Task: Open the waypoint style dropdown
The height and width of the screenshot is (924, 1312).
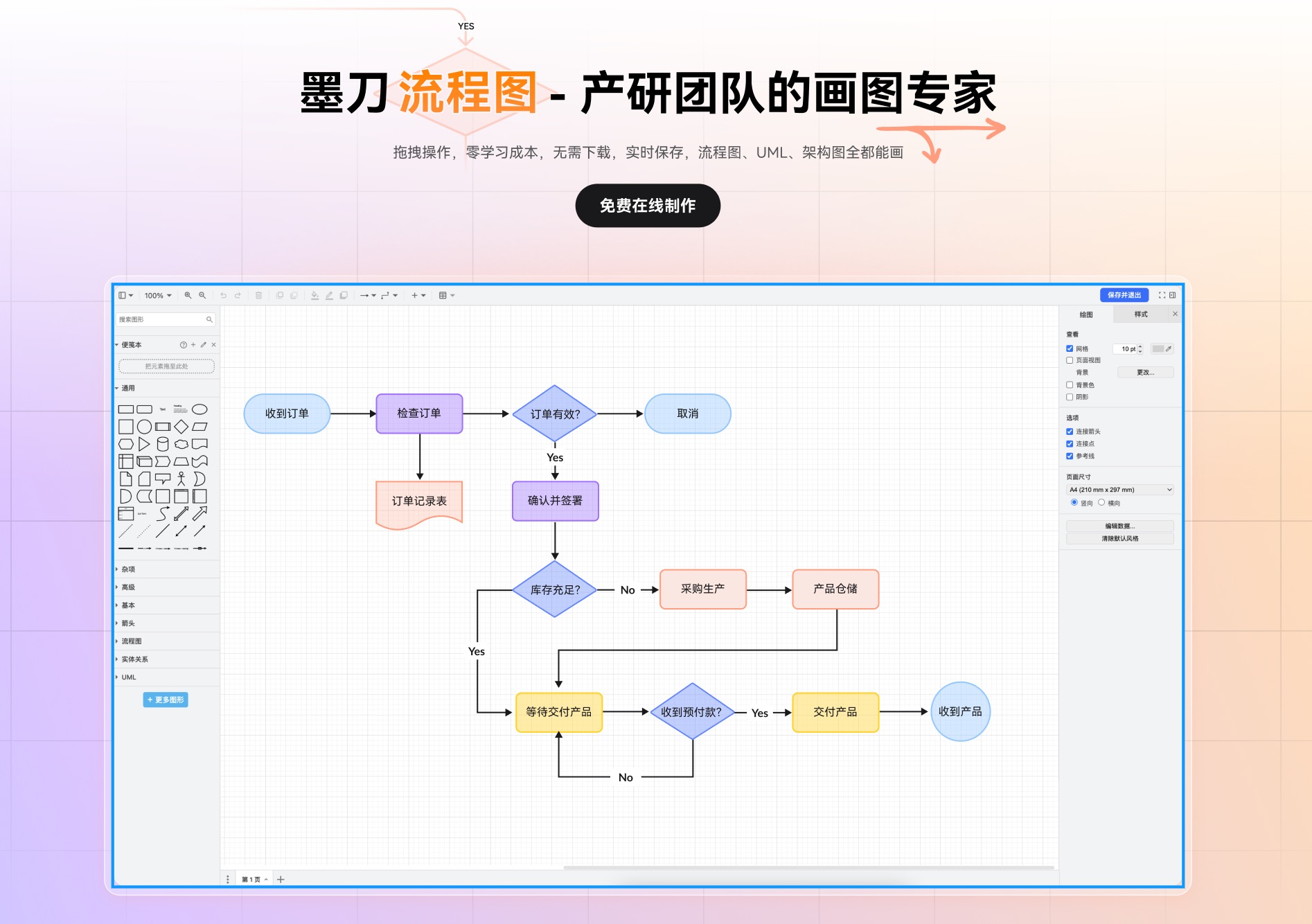Action: click(x=389, y=295)
